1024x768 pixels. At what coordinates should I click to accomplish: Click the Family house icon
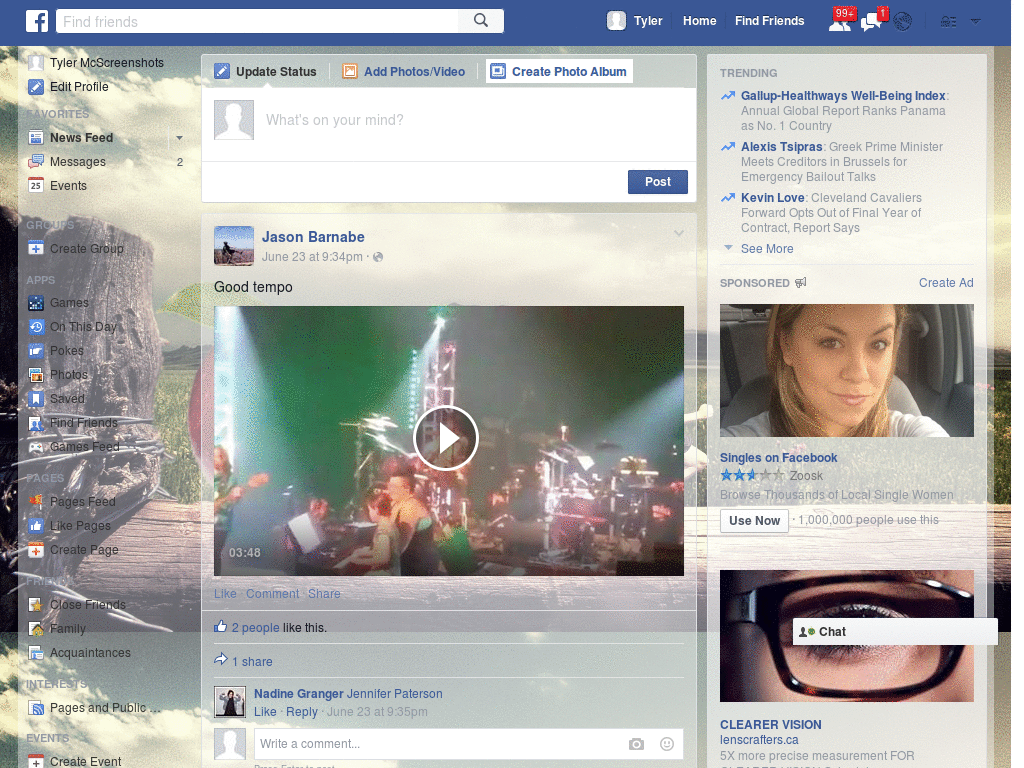(36, 629)
